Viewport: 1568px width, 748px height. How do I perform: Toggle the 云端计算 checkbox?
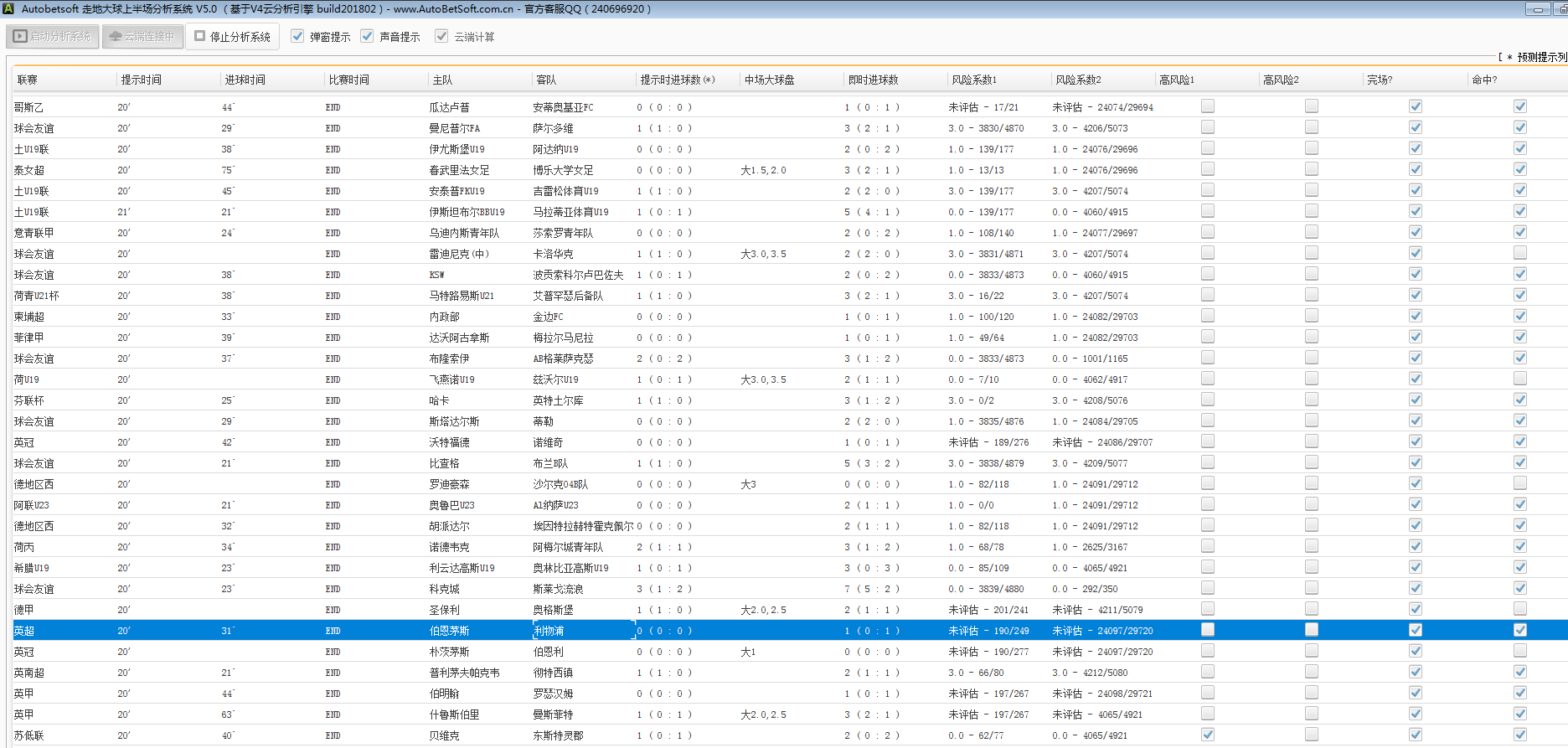coord(441,37)
